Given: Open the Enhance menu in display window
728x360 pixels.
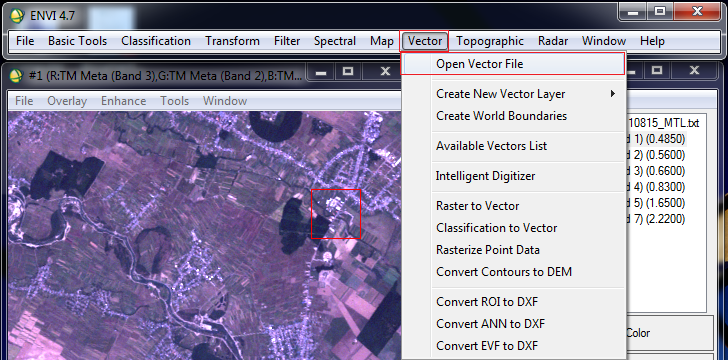Looking at the screenshot, I should [124, 101].
